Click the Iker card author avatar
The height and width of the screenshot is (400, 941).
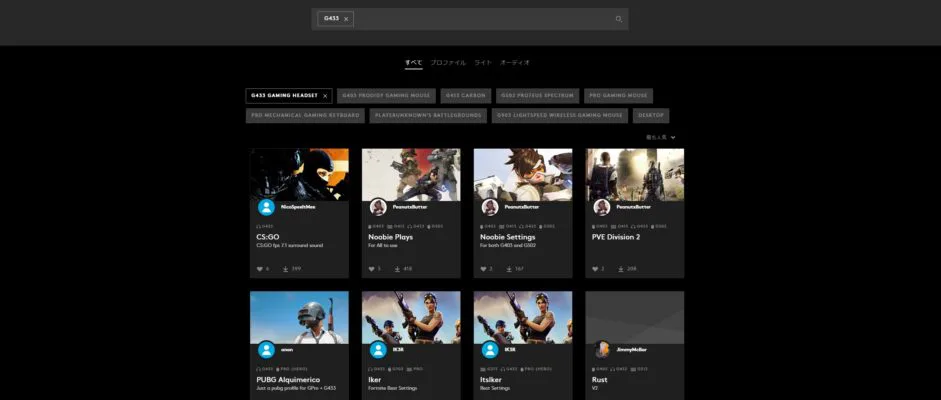click(378, 350)
